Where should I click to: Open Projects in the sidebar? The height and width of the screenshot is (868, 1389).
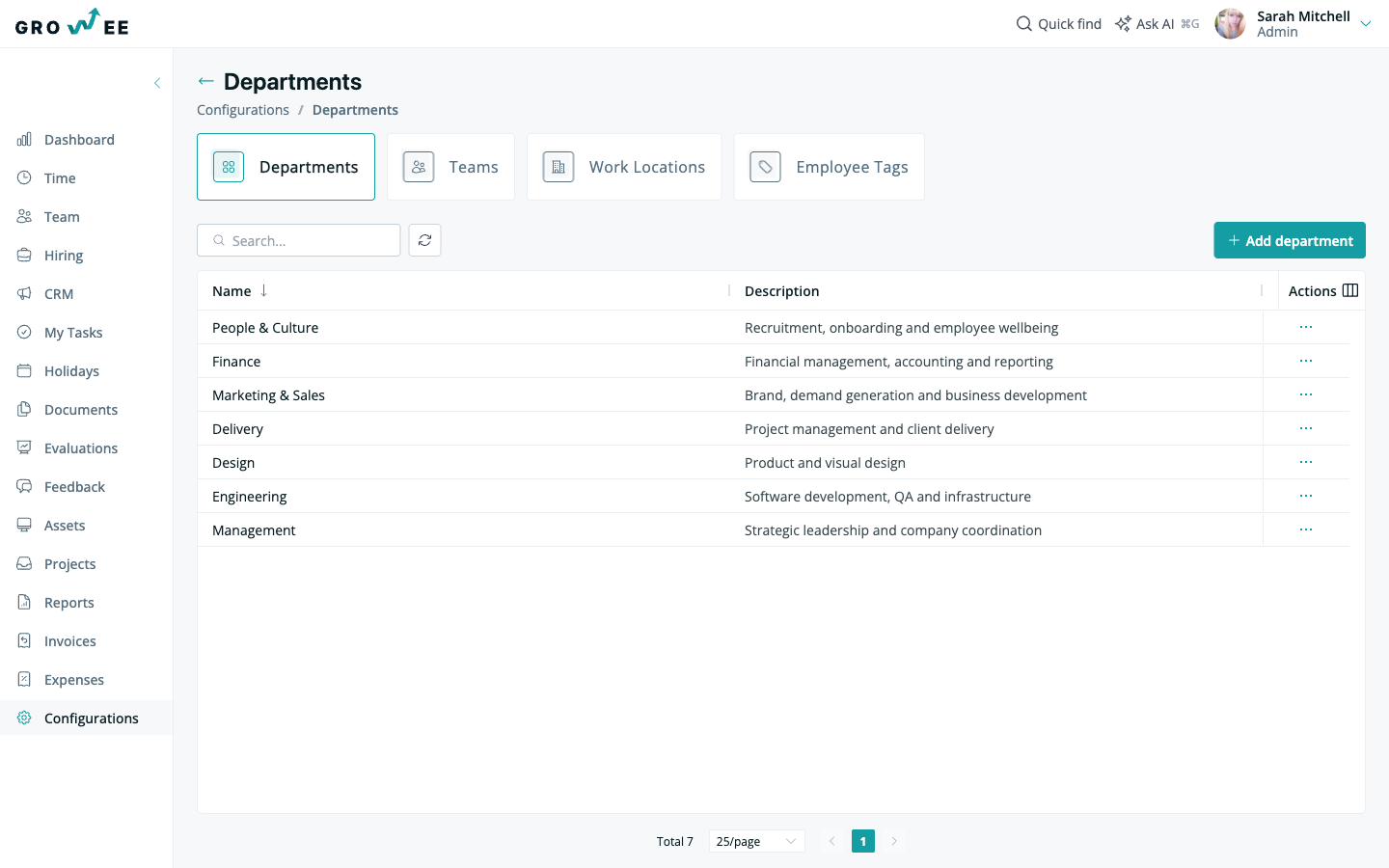pyautogui.click(x=69, y=564)
